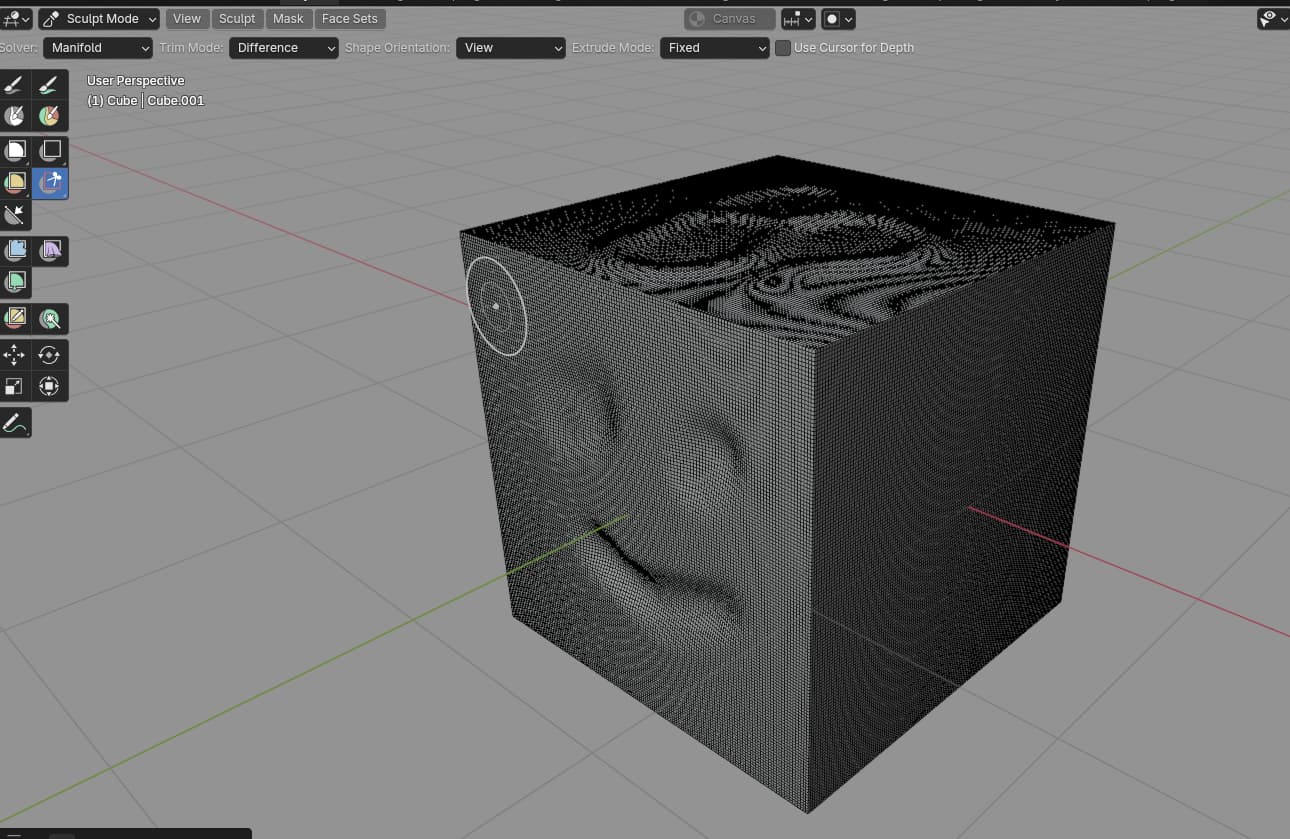
Task: Open the Sculpt Mode selector
Action: tap(99, 19)
